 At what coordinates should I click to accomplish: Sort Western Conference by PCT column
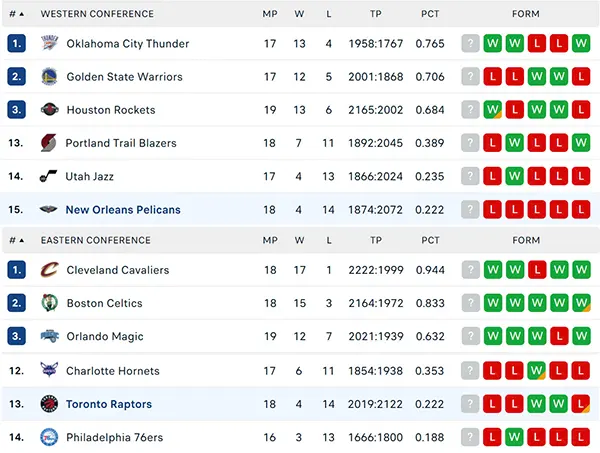click(x=430, y=14)
